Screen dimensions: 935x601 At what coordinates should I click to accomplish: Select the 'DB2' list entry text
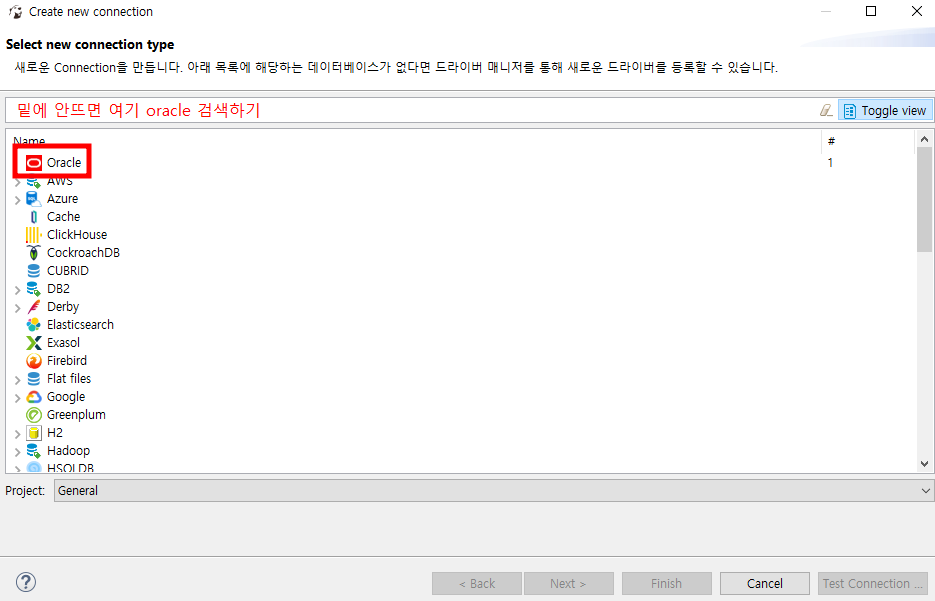coord(58,289)
